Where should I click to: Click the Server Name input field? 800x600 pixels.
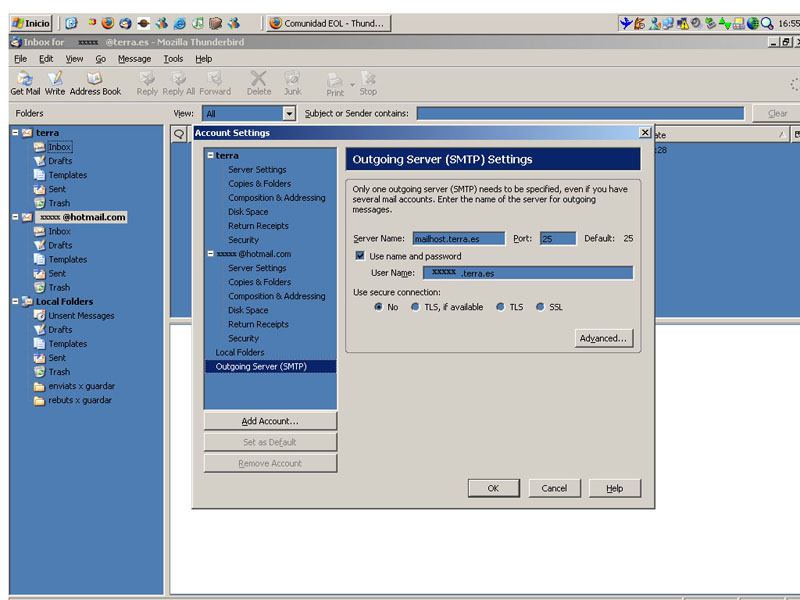[459, 238]
